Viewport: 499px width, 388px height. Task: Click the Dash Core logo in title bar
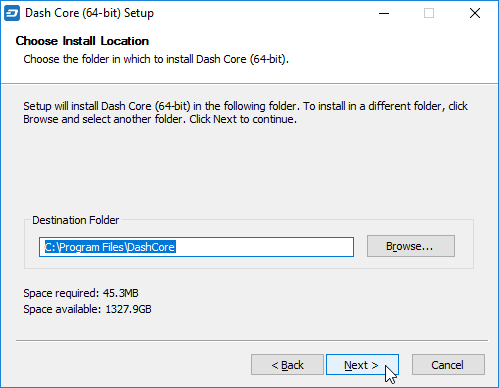tap(12, 13)
